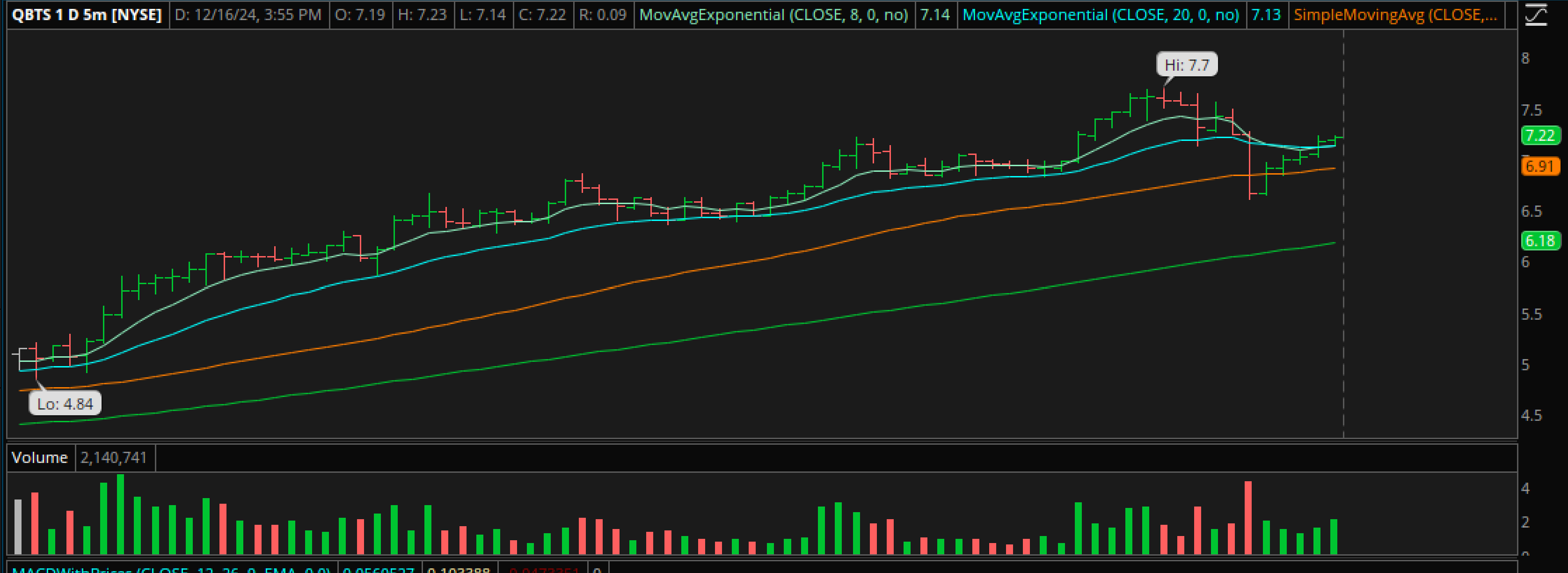Open the MACDWithPrices study label at bottom
This screenshot has width=1568, height=573.
(170, 570)
